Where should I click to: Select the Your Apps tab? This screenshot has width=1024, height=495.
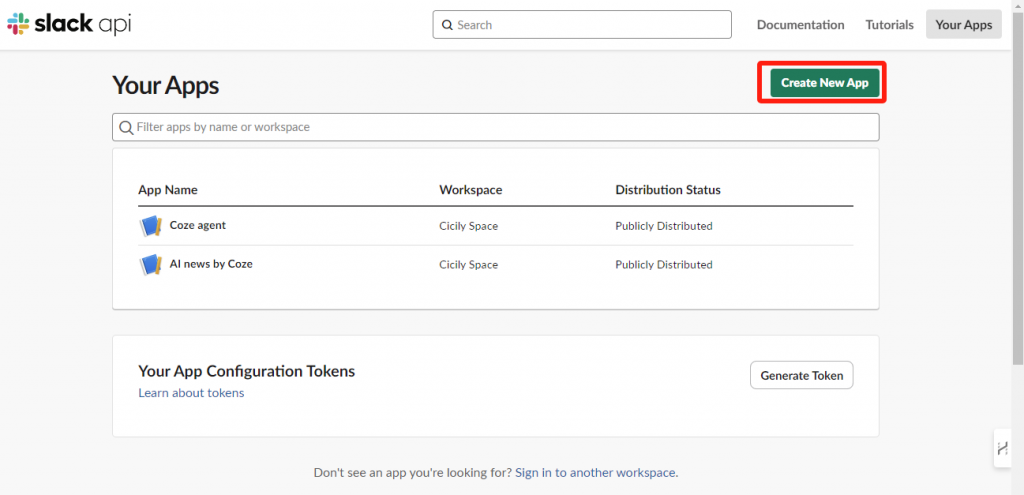point(963,25)
